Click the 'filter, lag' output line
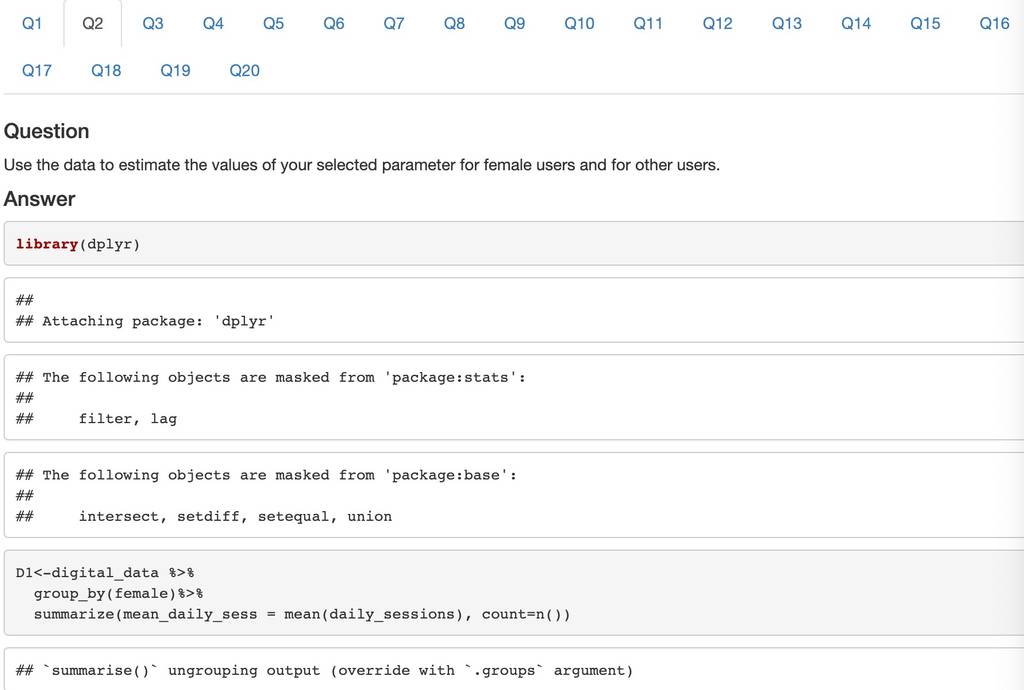Screen dimensions: 1024x690 [x=96, y=418]
